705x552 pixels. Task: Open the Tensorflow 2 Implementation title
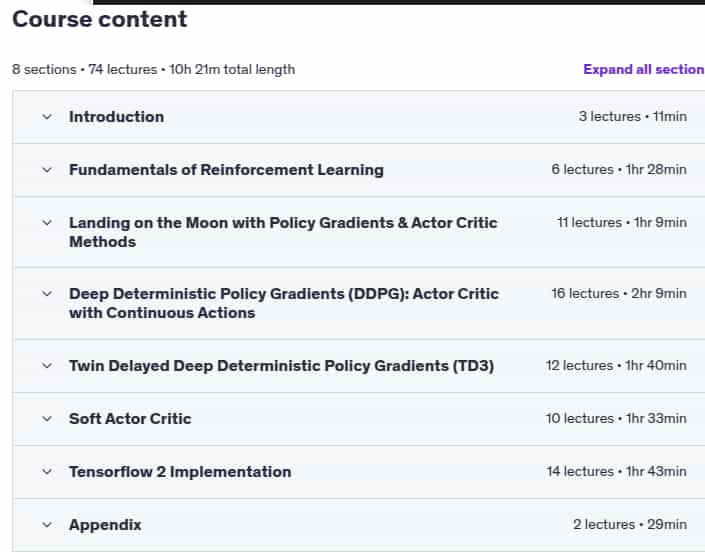[x=180, y=472]
